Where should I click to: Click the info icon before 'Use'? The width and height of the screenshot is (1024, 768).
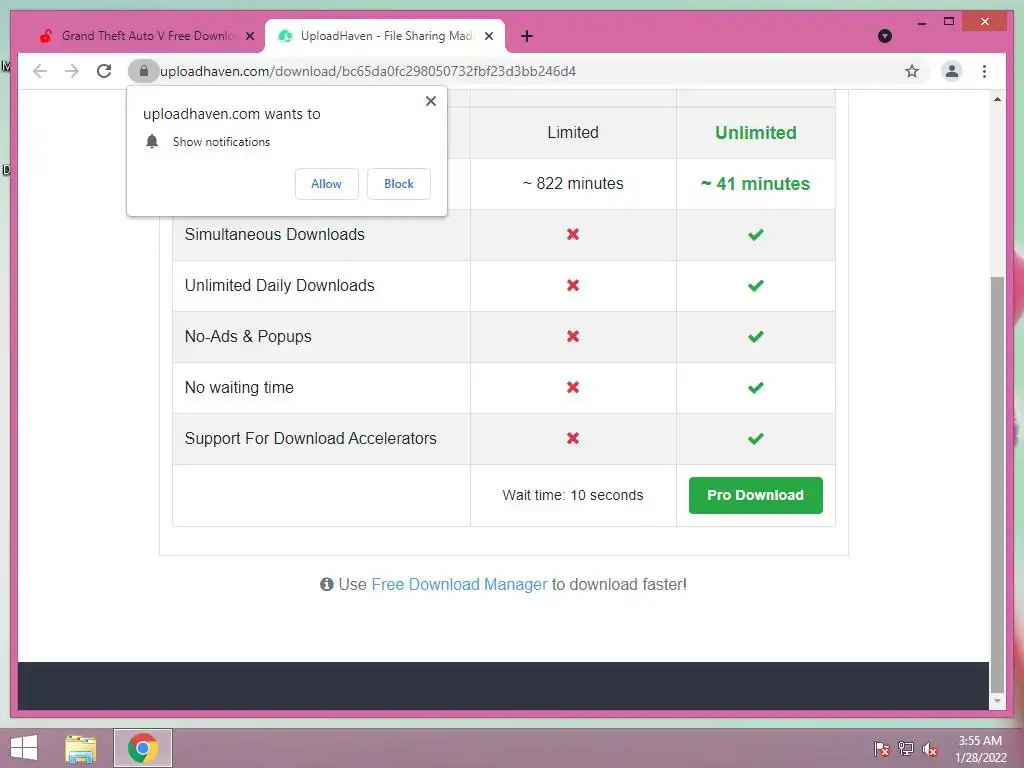point(327,584)
